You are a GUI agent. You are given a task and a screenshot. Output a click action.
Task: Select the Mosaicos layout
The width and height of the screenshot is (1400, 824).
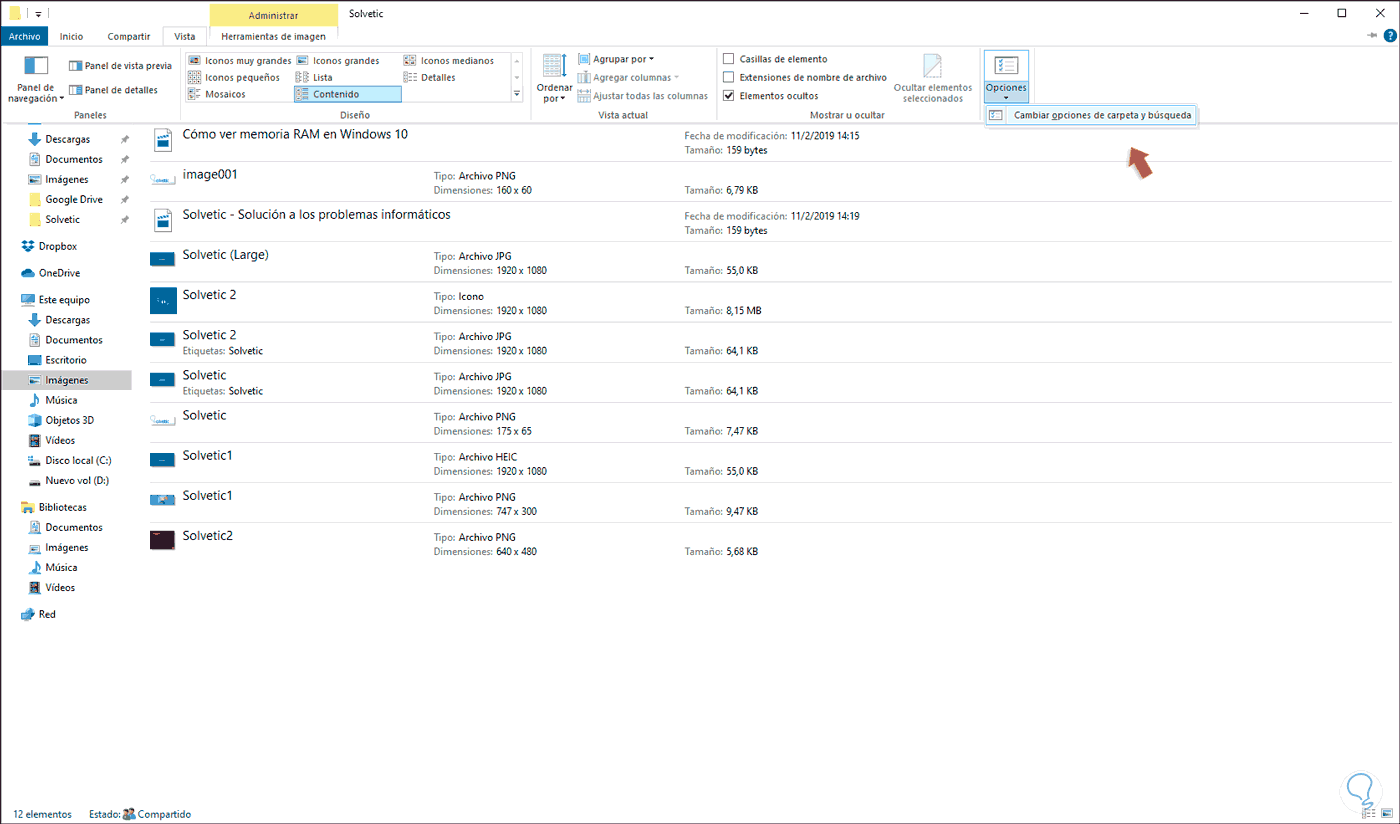217,94
